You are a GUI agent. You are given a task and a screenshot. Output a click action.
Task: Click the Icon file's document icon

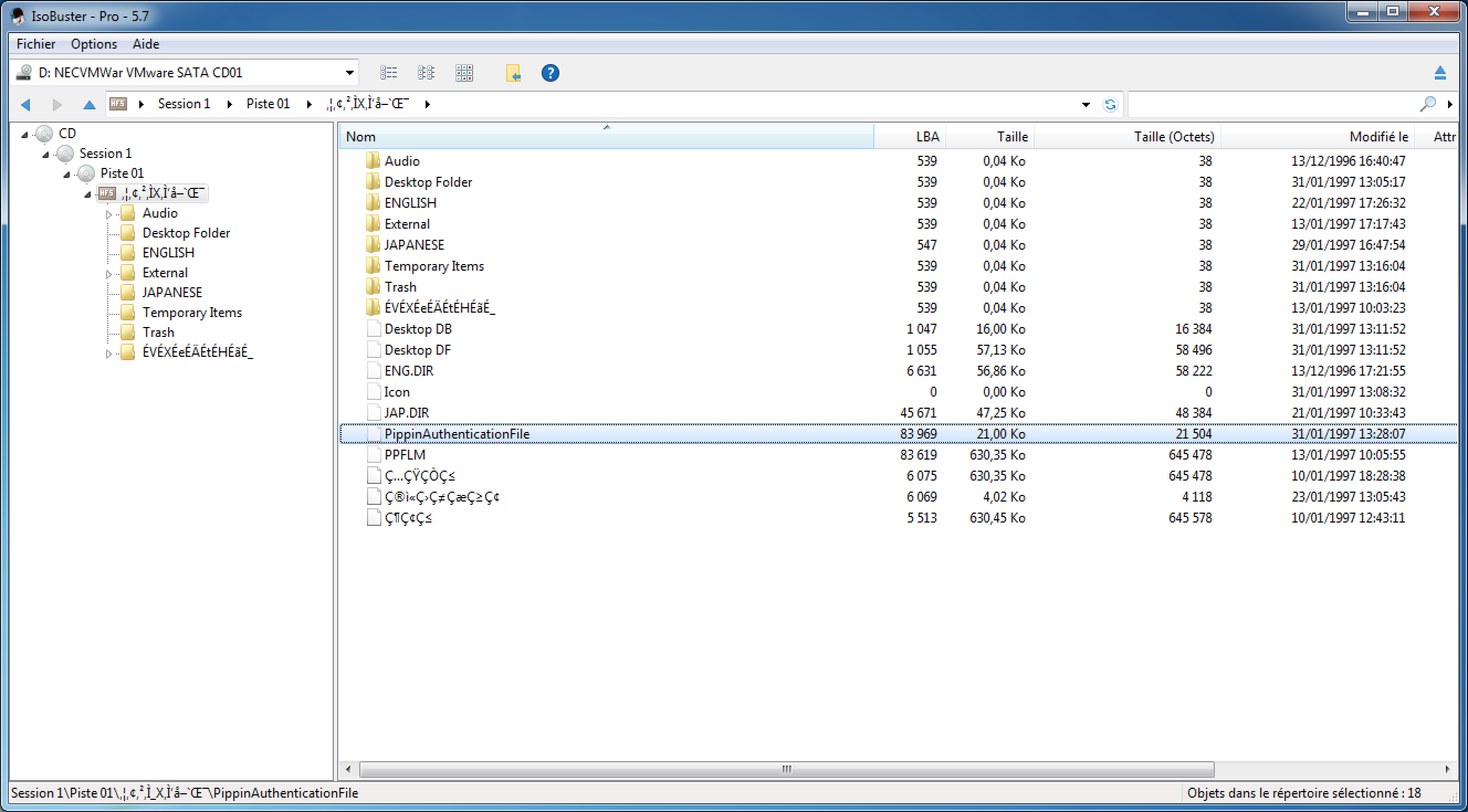[374, 392]
